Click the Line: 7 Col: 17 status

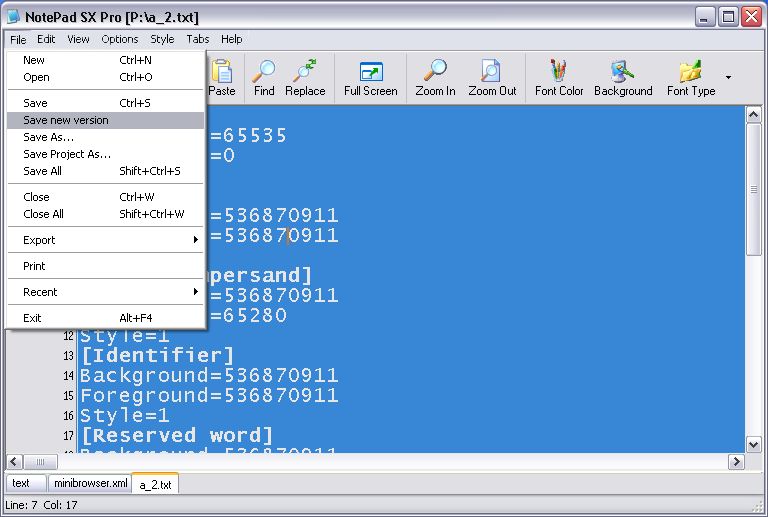click(41, 505)
